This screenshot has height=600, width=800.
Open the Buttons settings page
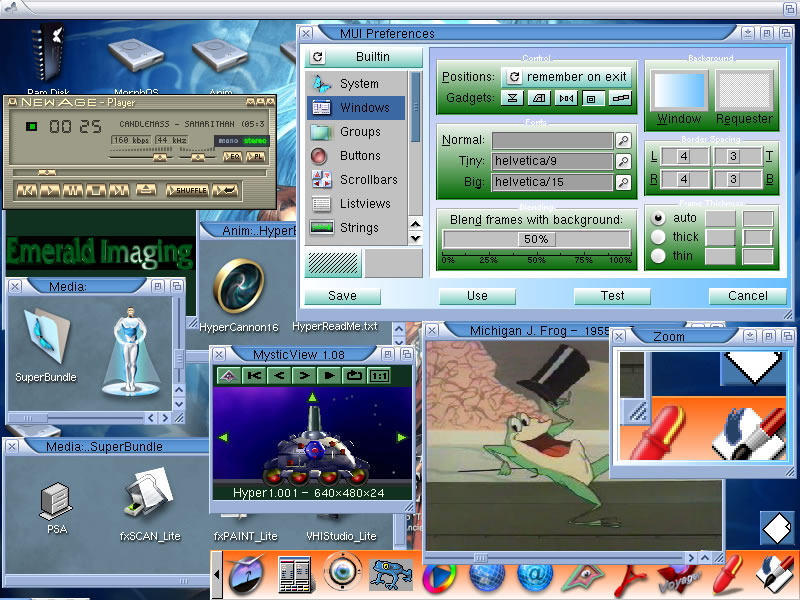(356, 156)
